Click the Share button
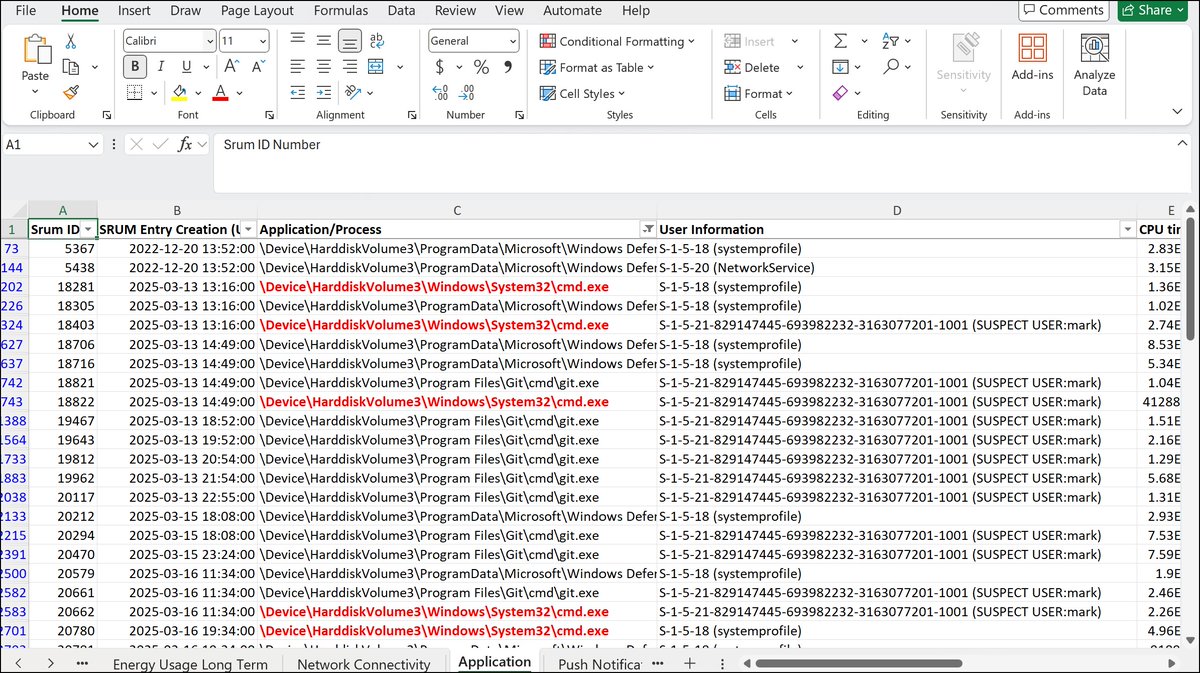Viewport: 1200px width, 673px height. pos(1154,10)
